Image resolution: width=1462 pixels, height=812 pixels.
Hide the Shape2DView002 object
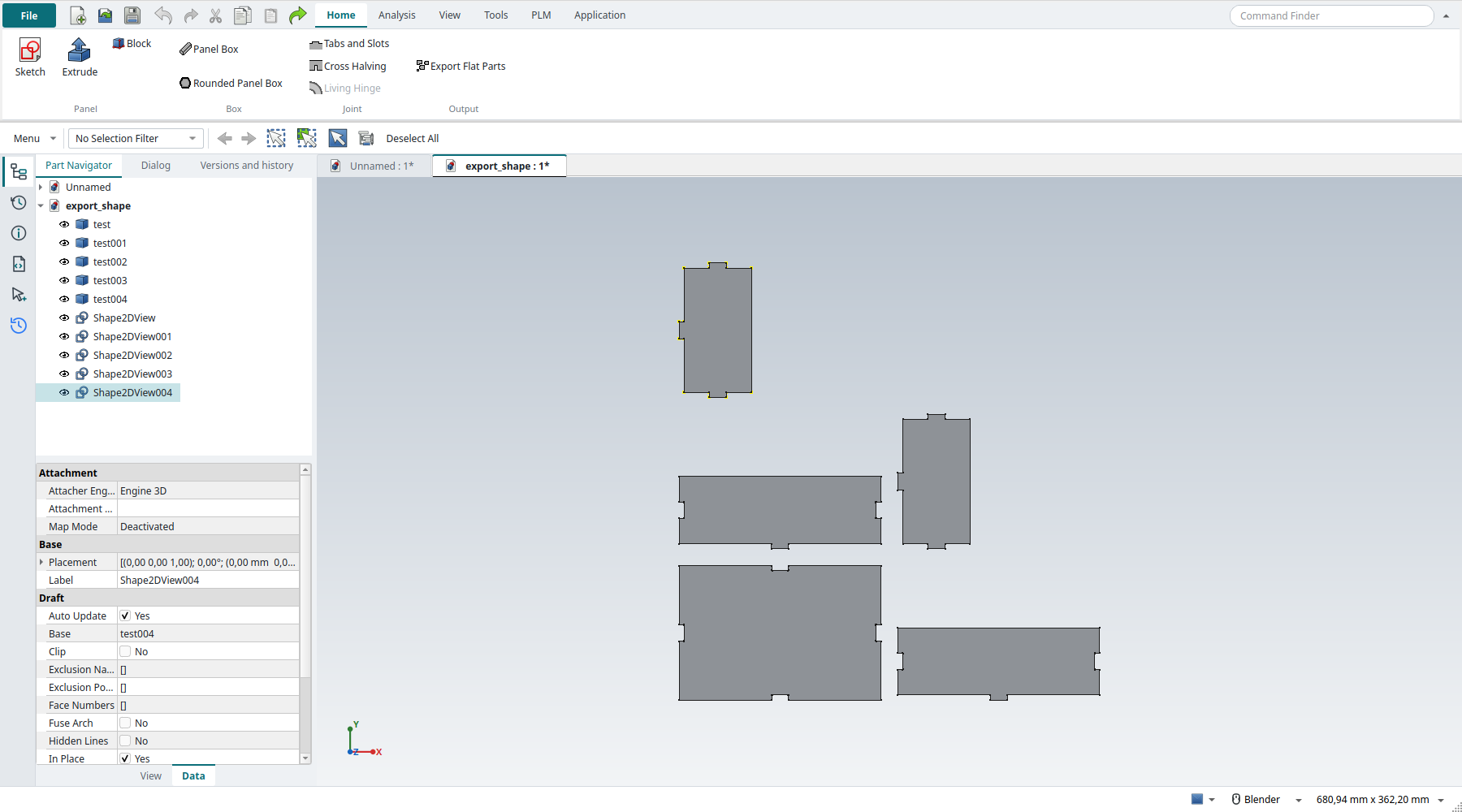pyautogui.click(x=64, y=356)
